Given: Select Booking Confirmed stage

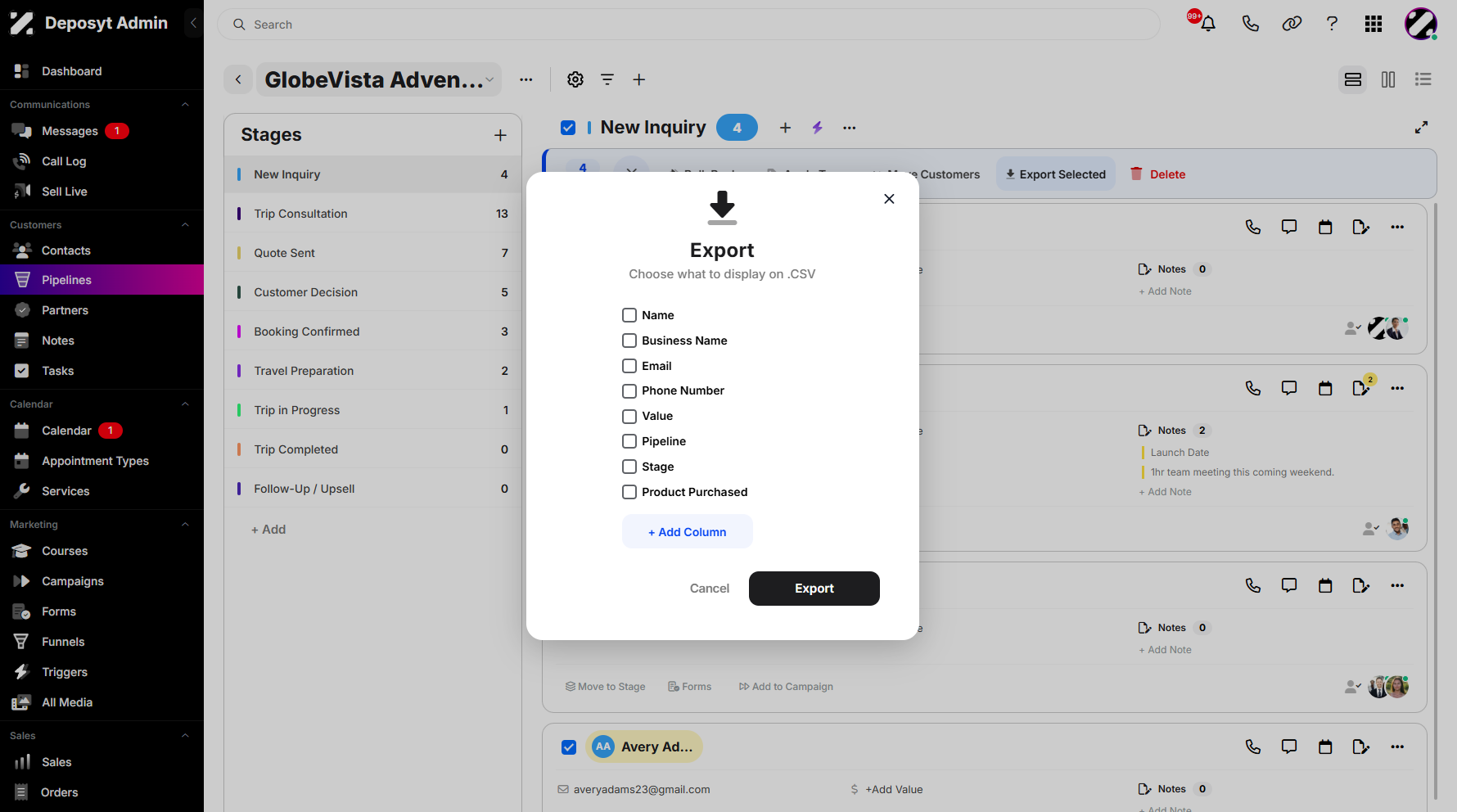Looking at the screenshot, I should [x=373, y=332].
